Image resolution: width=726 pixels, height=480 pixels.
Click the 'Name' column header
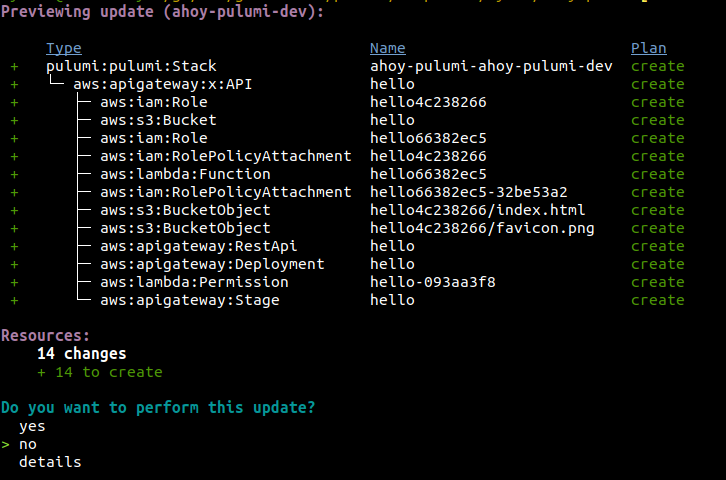click(x=388, y=48)
